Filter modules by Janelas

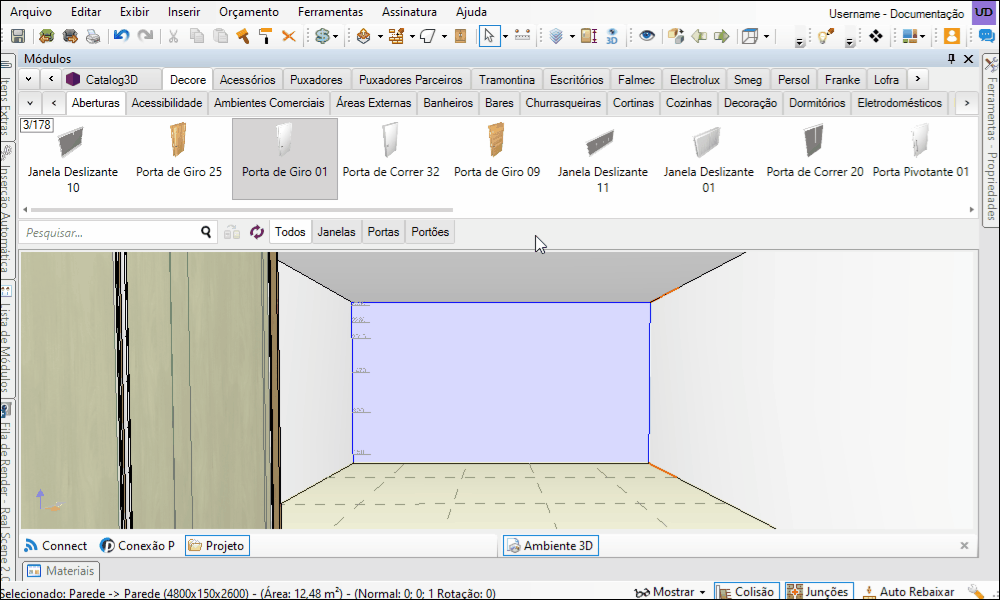336,232
